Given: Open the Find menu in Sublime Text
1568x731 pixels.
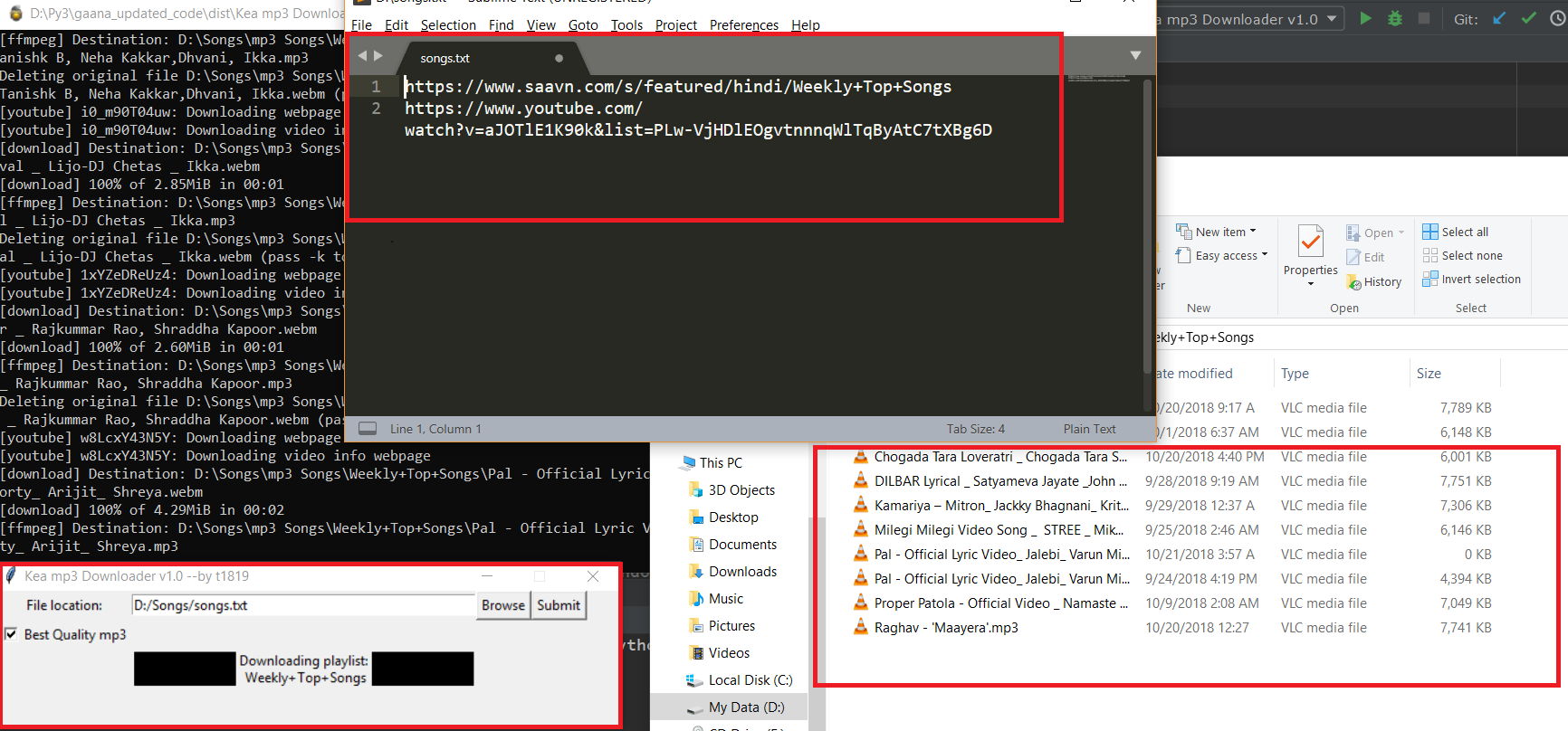Looking at the screenshot, I should 502,25.
